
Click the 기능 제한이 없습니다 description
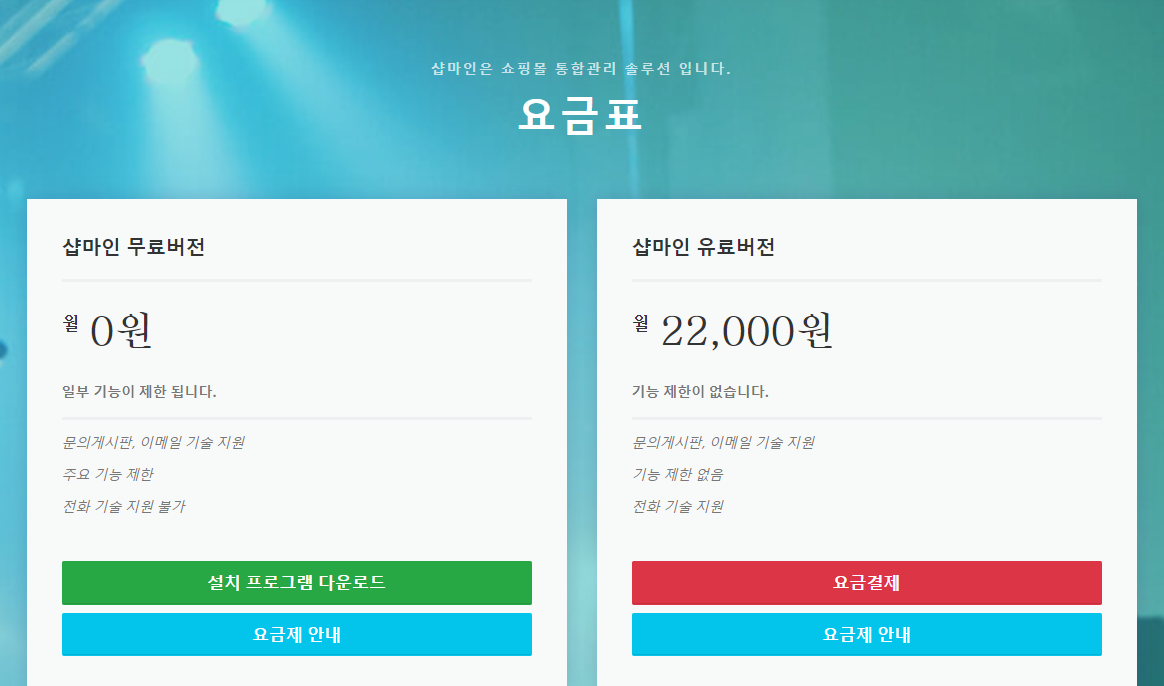point(700,391)
